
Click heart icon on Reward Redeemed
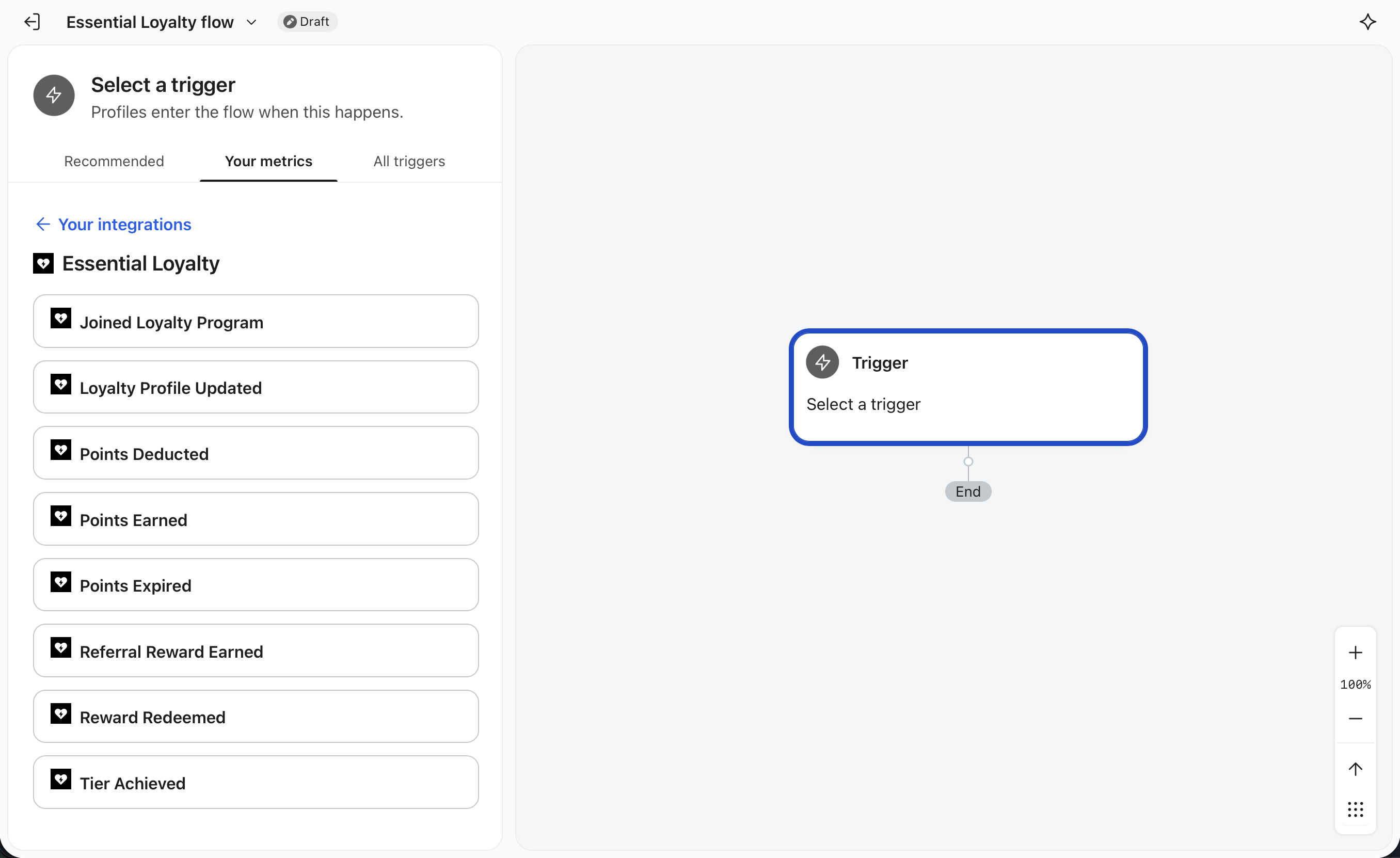click(61, 713)
